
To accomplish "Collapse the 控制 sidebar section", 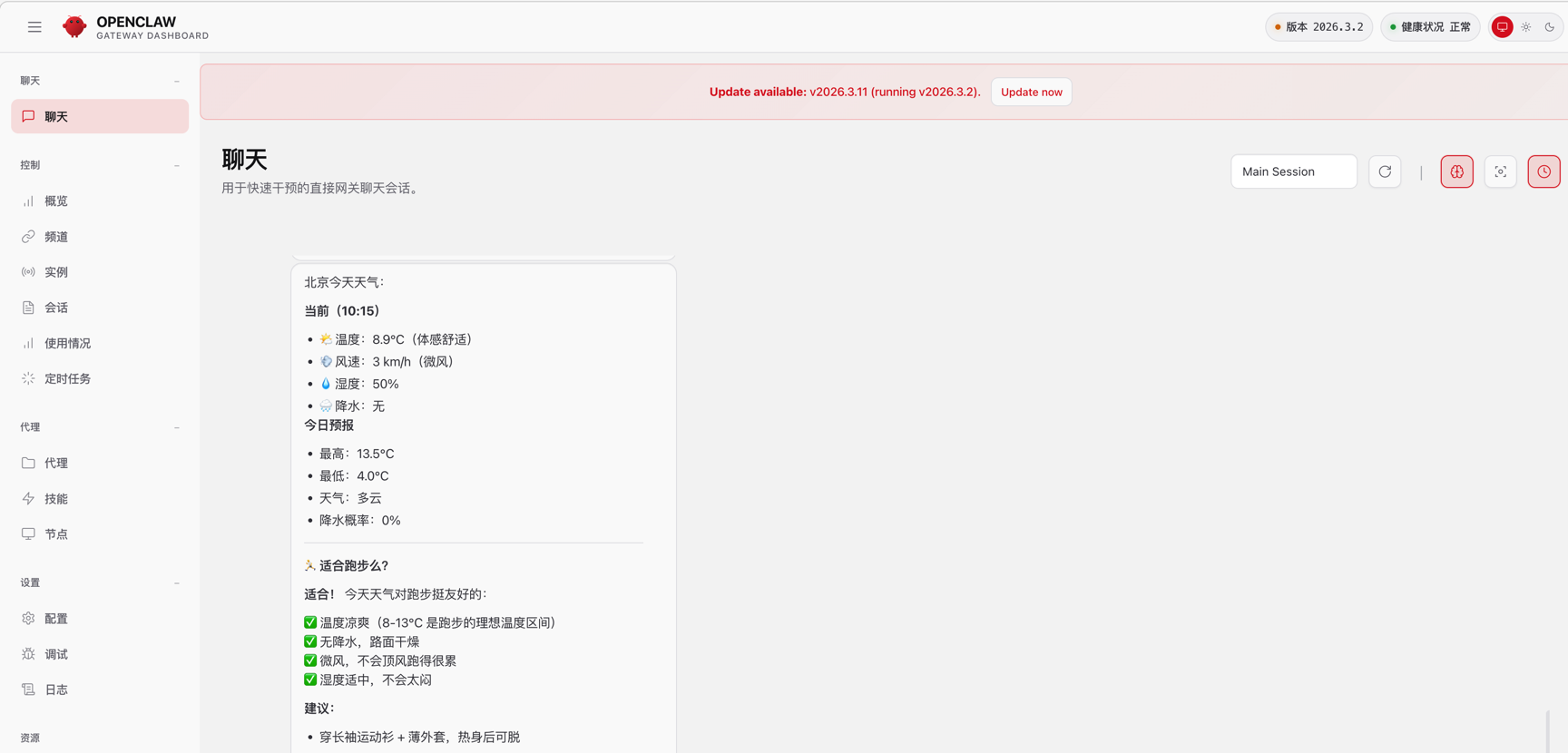I will point(177,165).
